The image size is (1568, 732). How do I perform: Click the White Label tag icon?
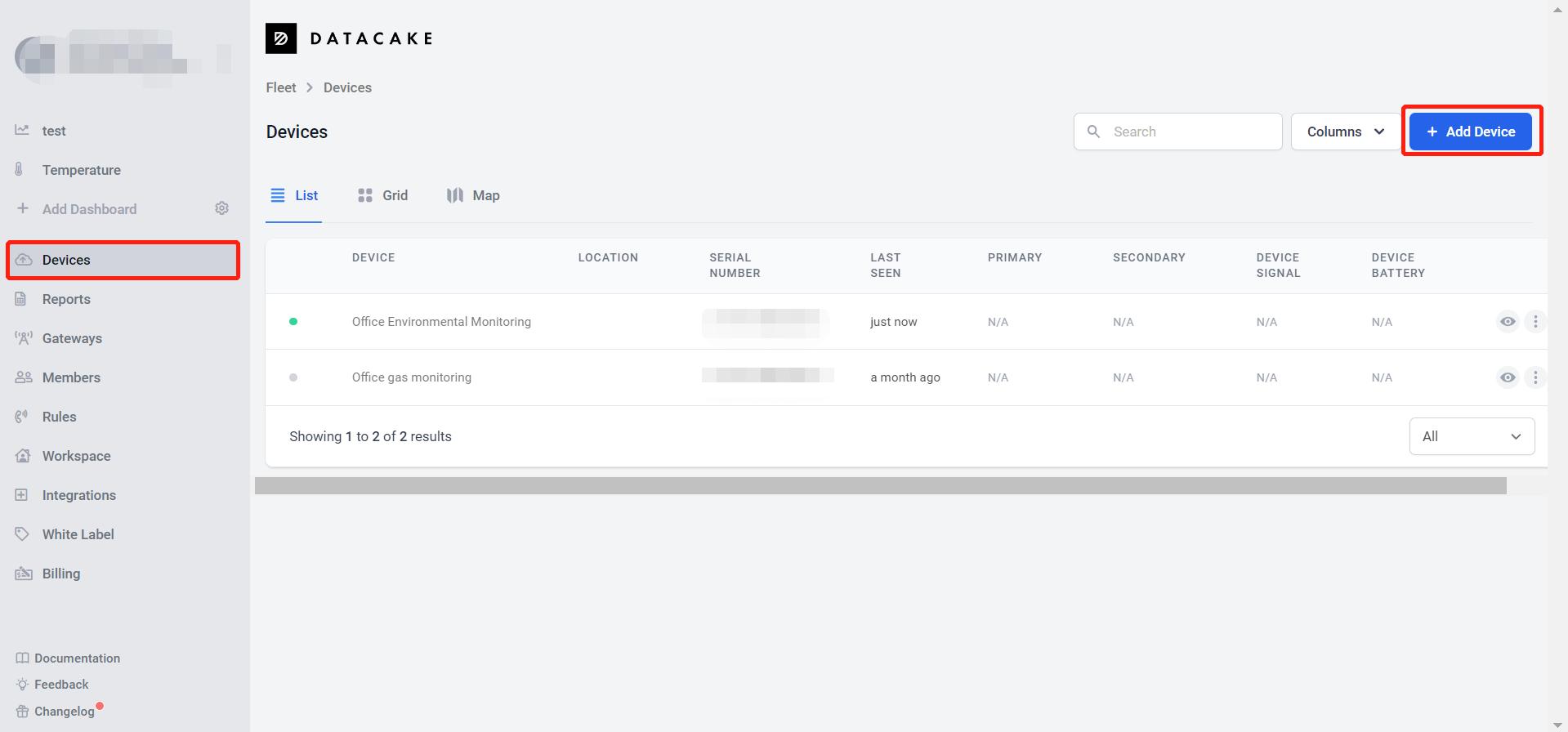coord(22,534)
